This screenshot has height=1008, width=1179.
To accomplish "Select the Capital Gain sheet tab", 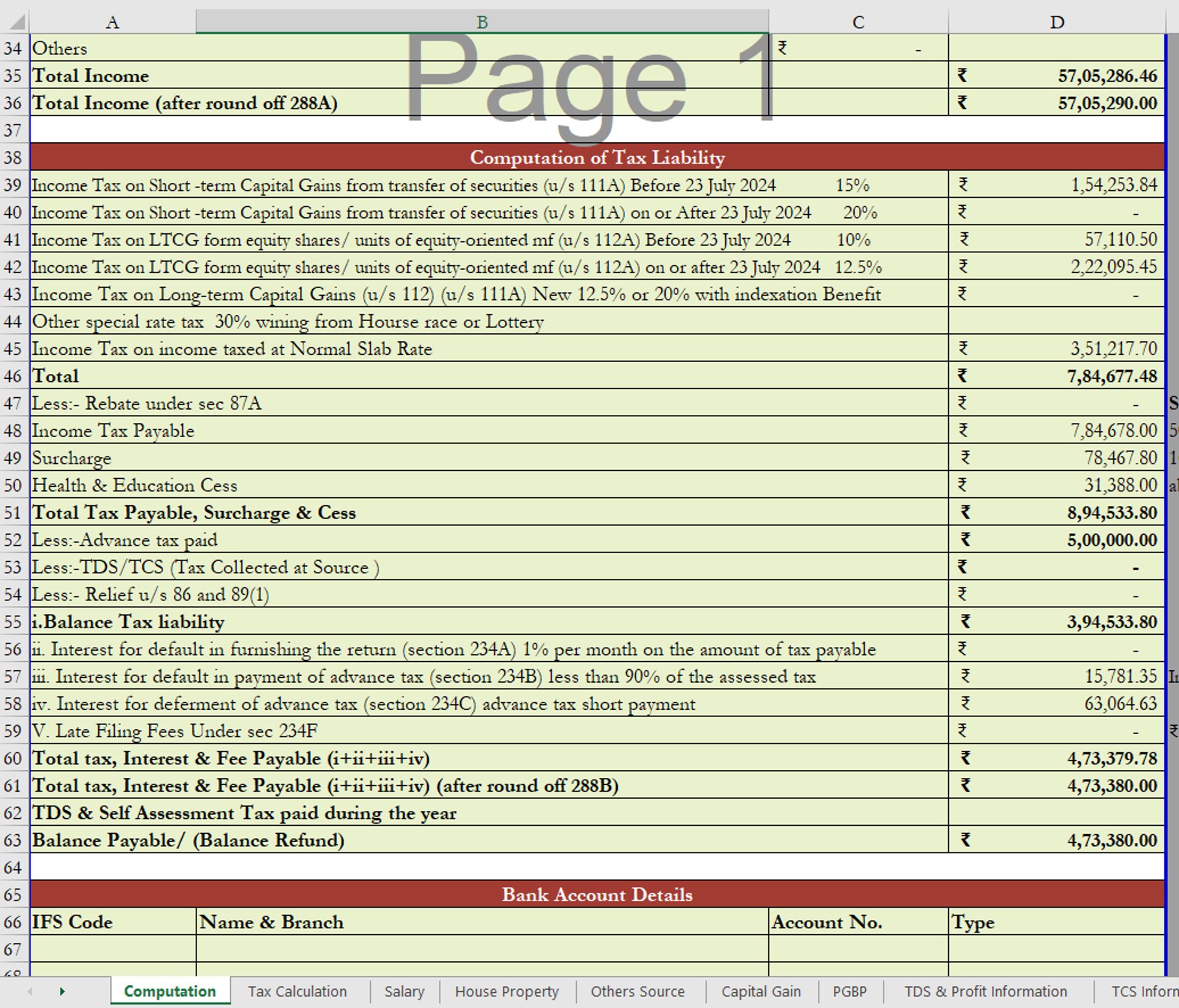I will pos(761,991).
